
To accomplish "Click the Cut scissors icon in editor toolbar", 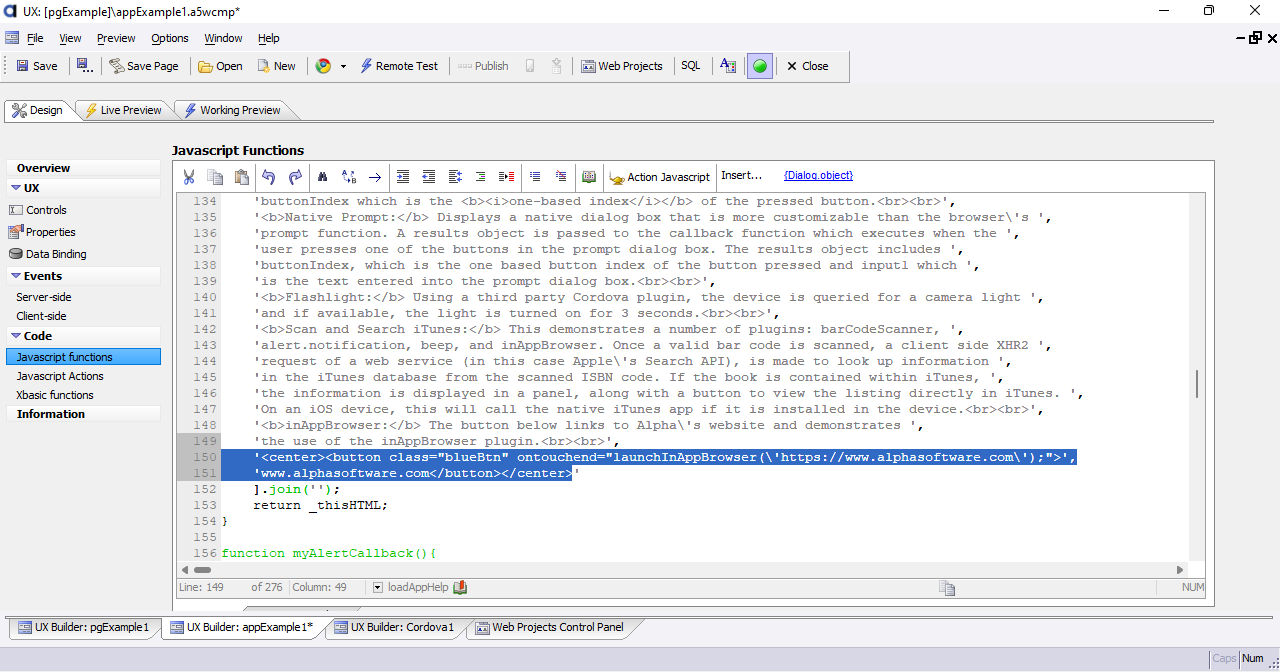I will pyautogui.click(x=189, y=176).
